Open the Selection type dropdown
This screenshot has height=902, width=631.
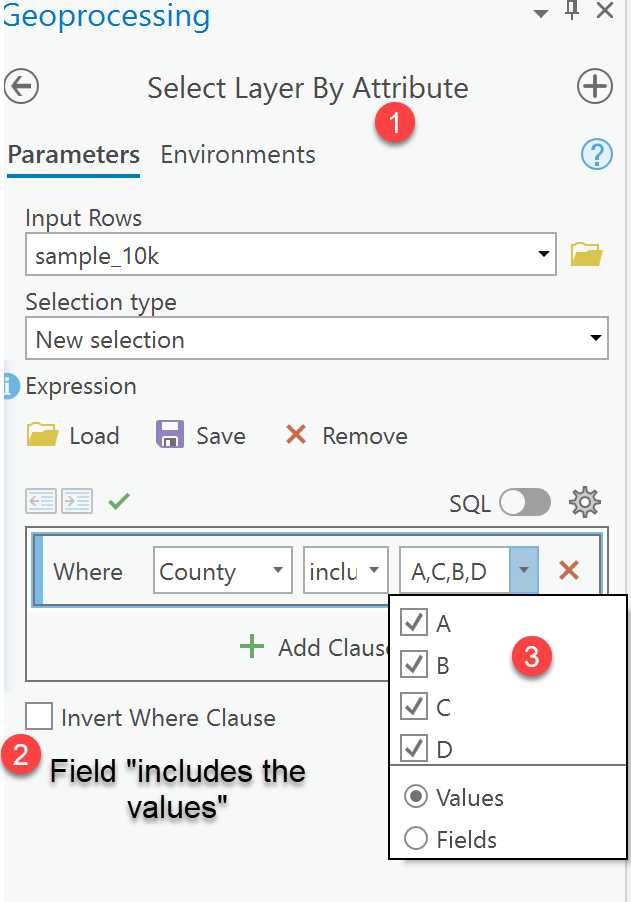(596, 339)
